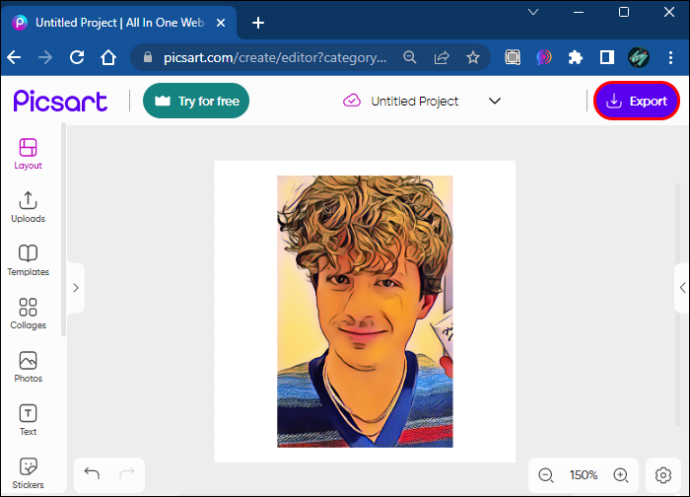Bookmark this page with star icon
The image size is (690, 497).
coord(473,57)
